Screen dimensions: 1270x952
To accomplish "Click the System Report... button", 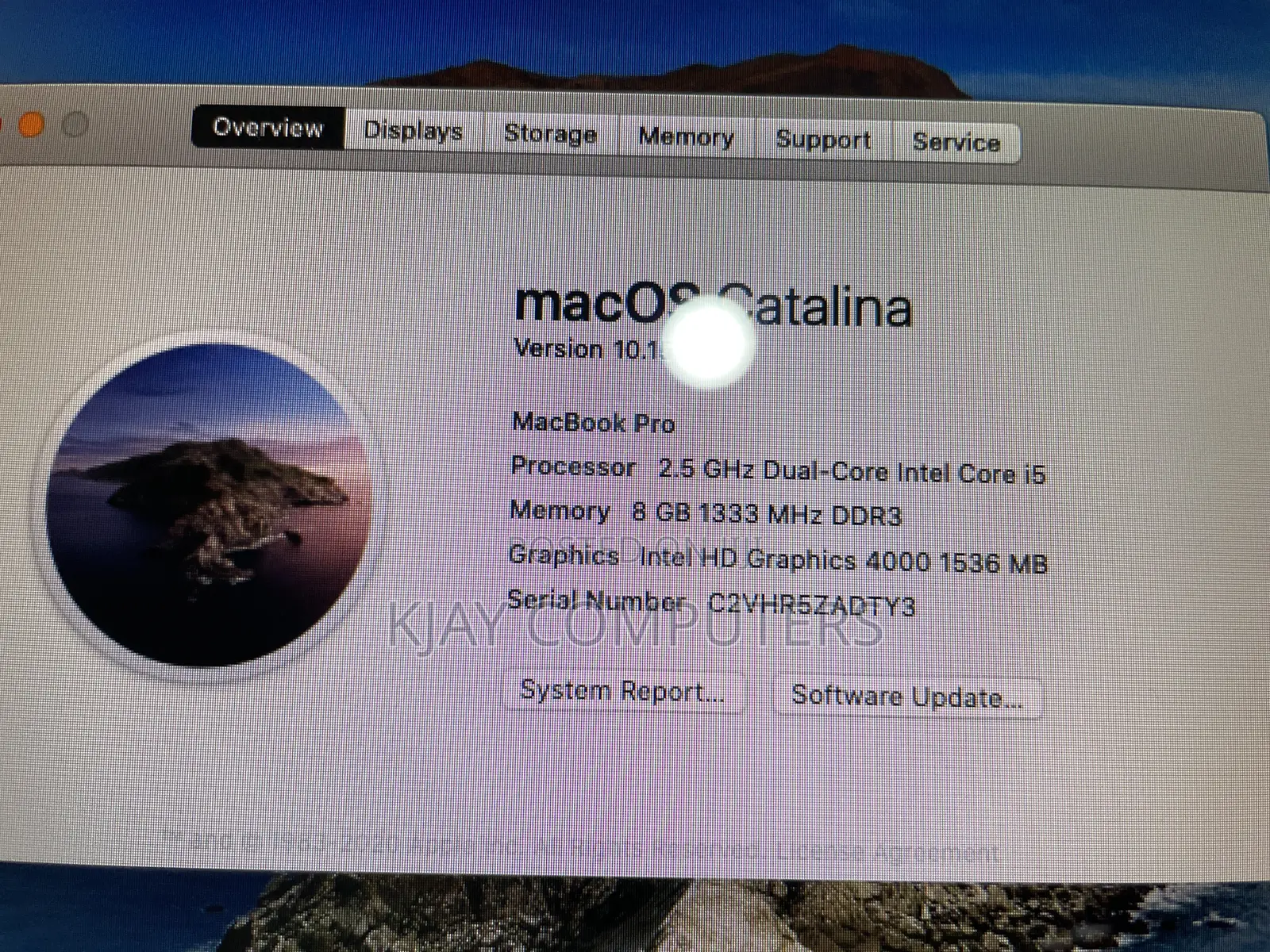I will (623, 691).
